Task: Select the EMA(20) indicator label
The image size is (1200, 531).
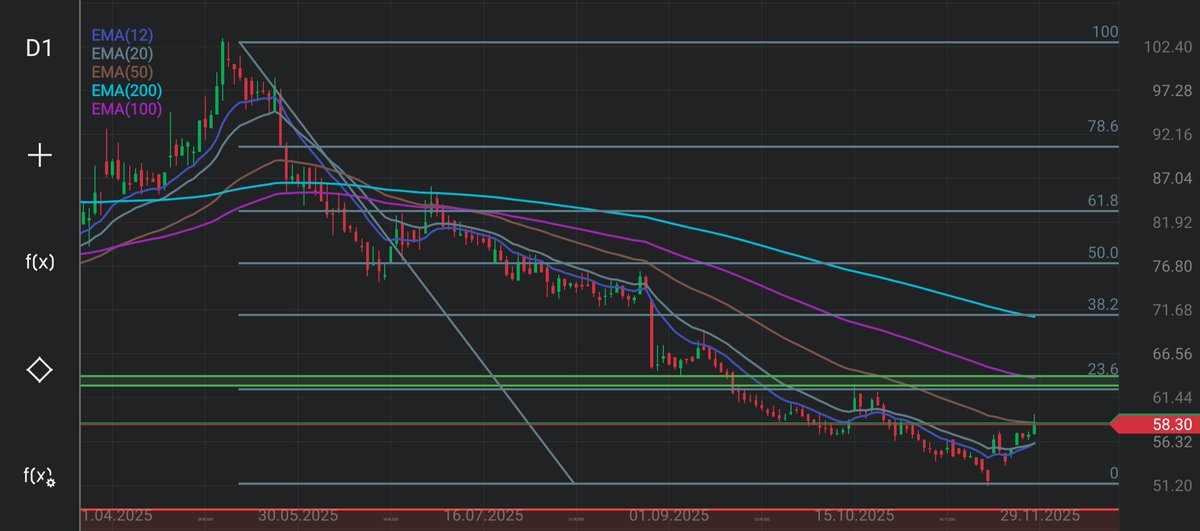Action: 121,53
